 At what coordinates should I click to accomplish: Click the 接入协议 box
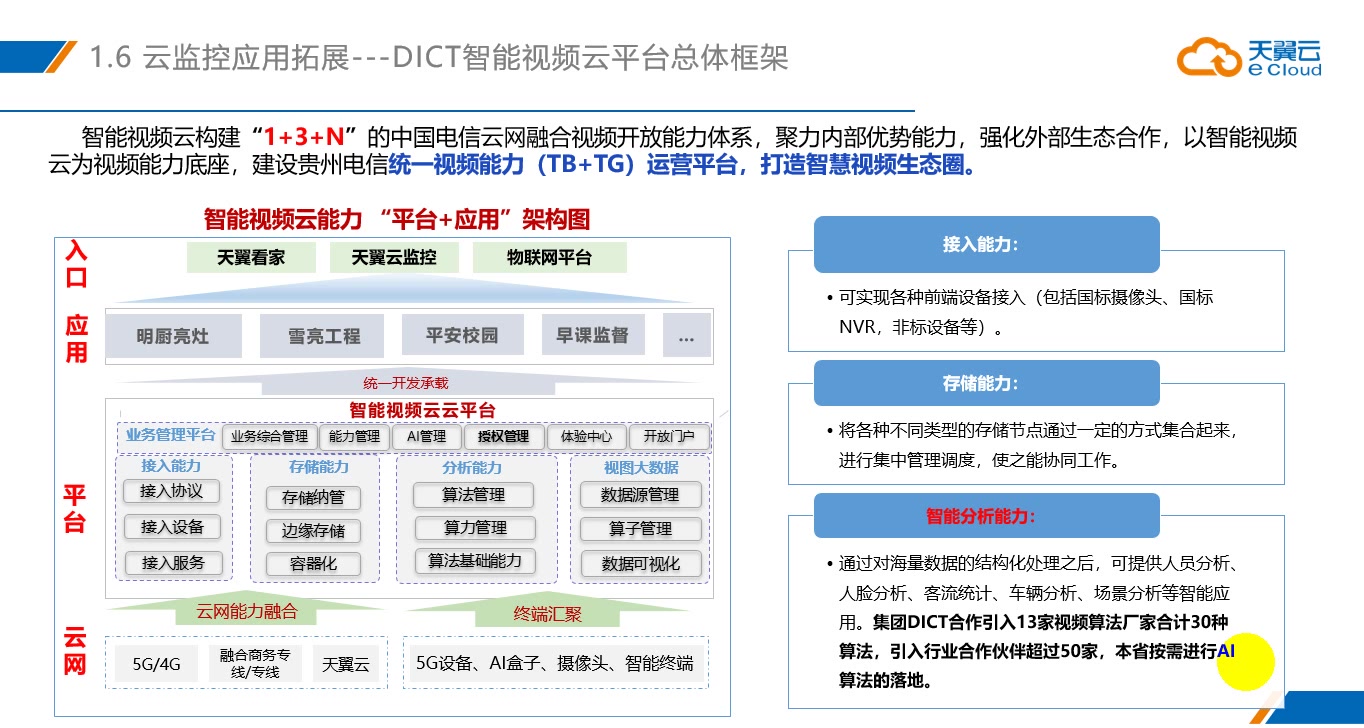click(x=172, y=491)
